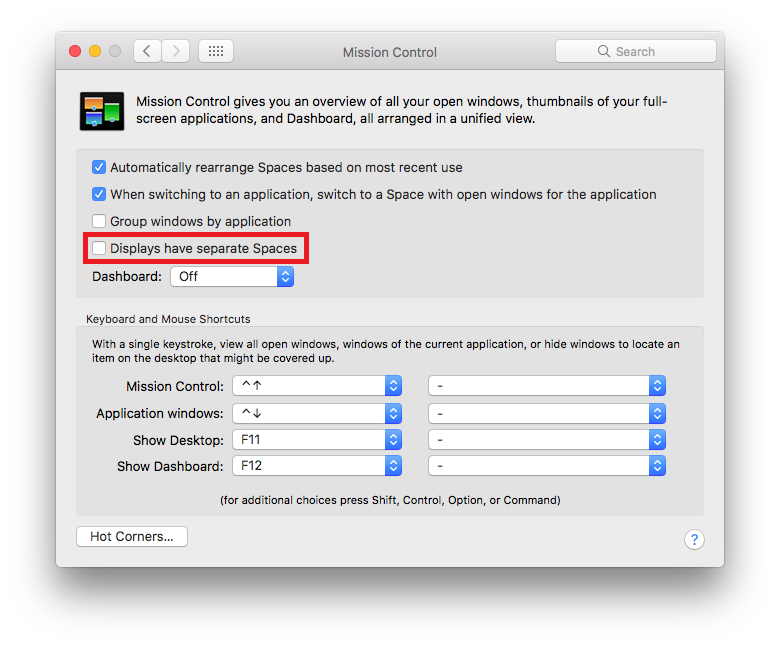Disable Automatically rearrange Spaces checkbox
The width and height of the screenshot is (780, 647).
pyautogui.click(x=99, y=167)
